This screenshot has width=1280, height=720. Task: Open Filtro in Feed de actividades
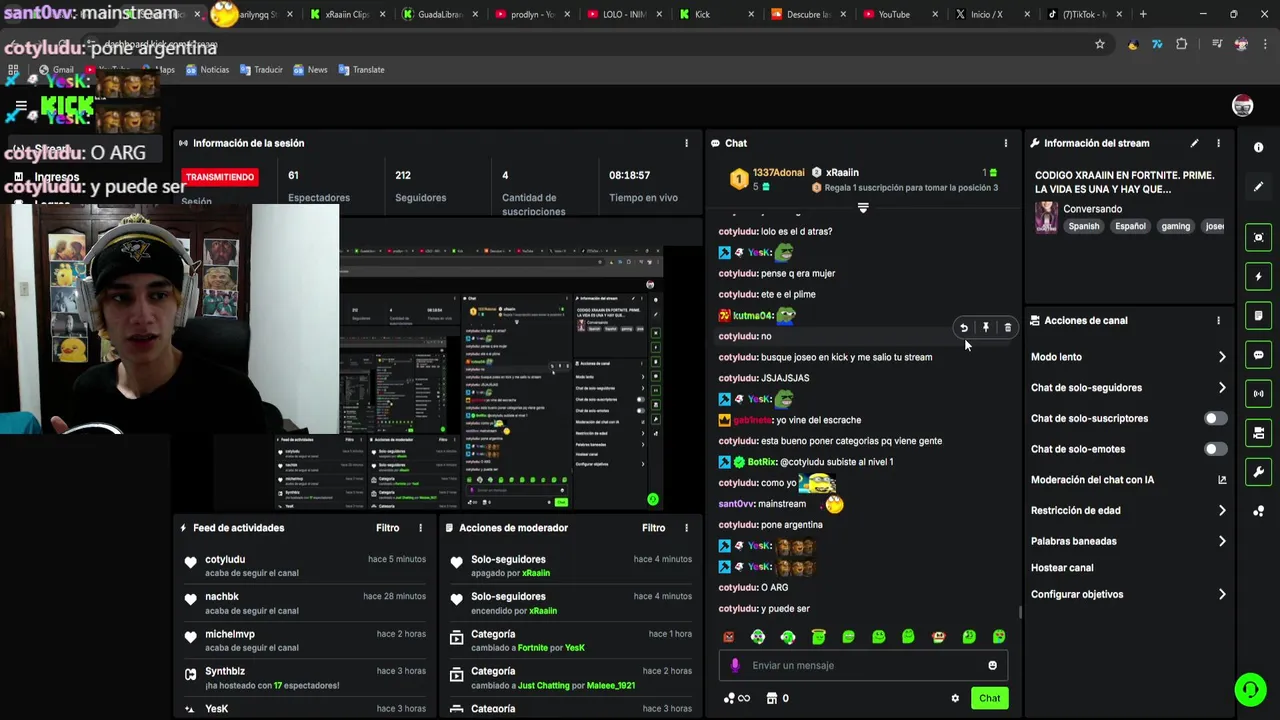[387, 528]
